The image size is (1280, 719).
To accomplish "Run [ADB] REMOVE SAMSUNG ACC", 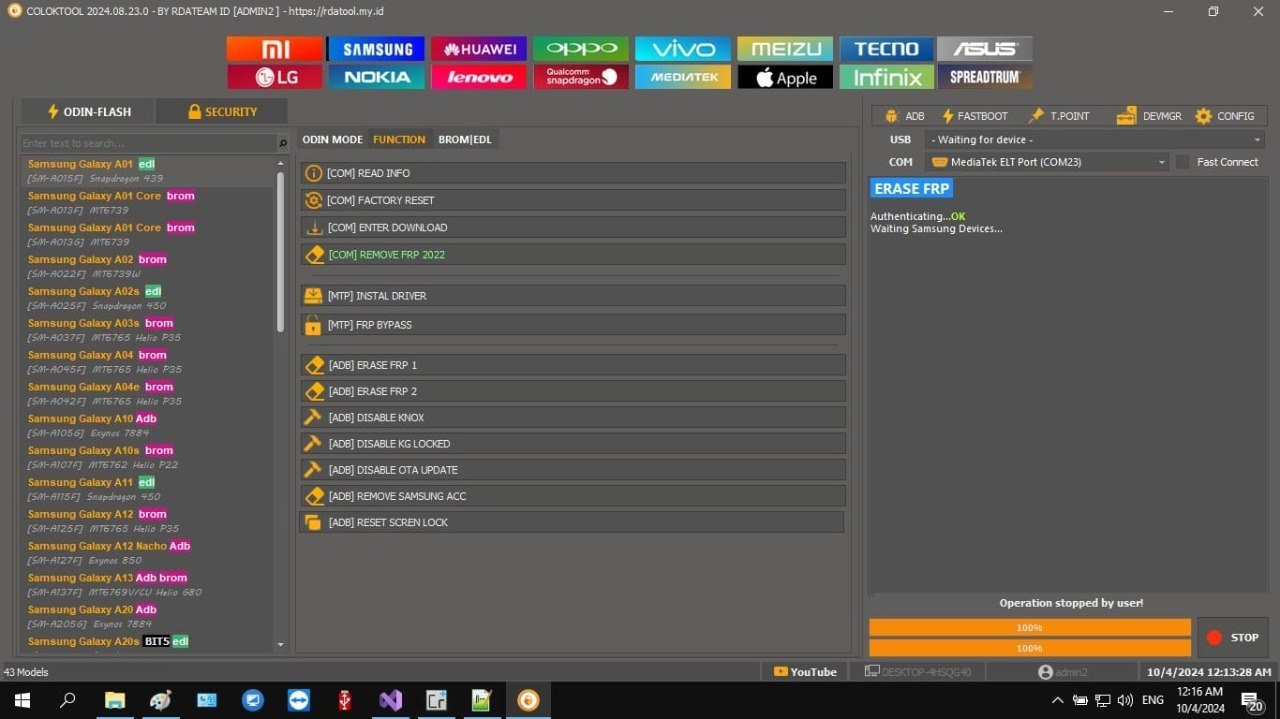I will pyautogui.click(x=573, y=496).
